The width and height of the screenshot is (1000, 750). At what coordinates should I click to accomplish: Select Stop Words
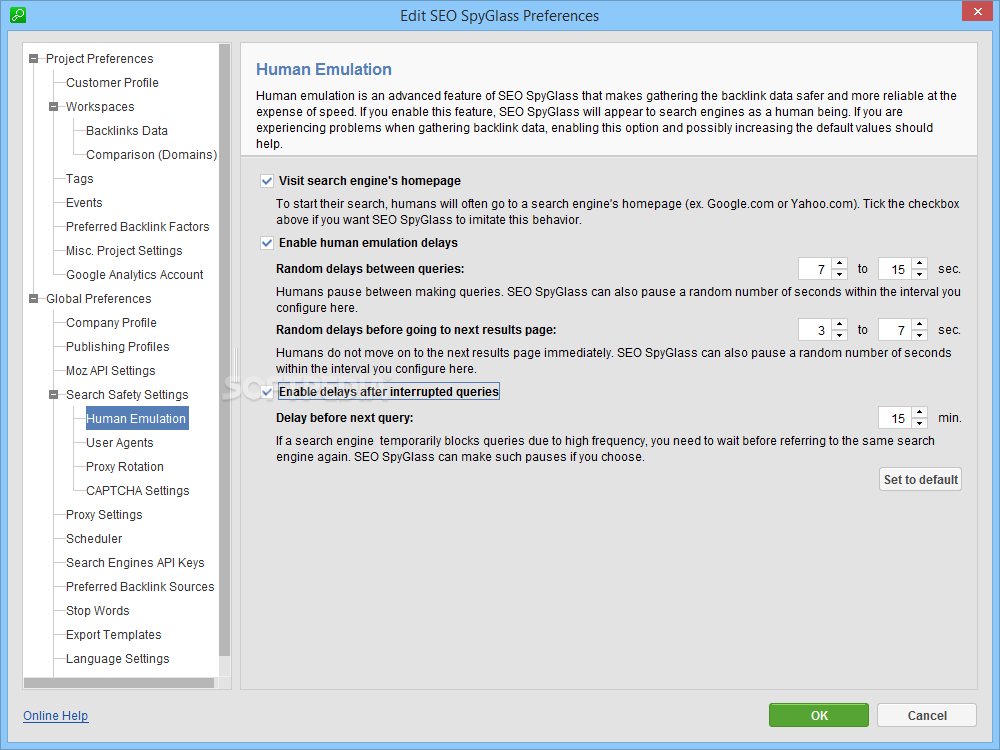click(98, 611)
